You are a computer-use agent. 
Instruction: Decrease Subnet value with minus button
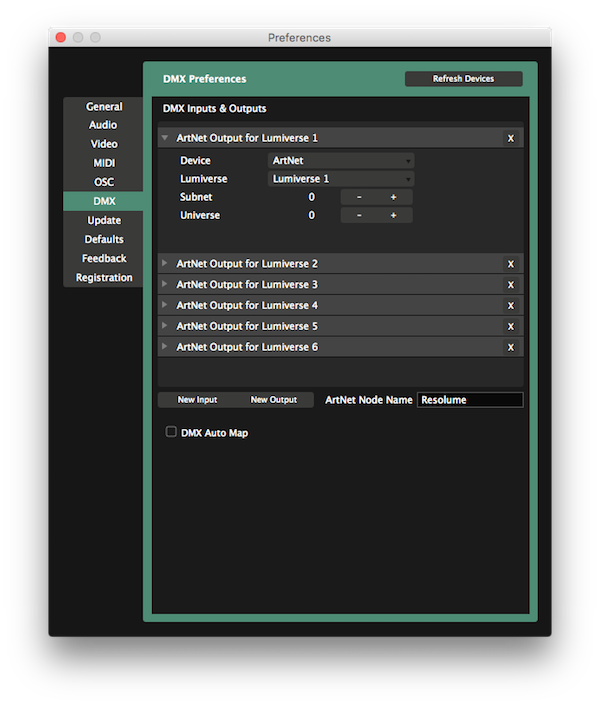[358, 197]
